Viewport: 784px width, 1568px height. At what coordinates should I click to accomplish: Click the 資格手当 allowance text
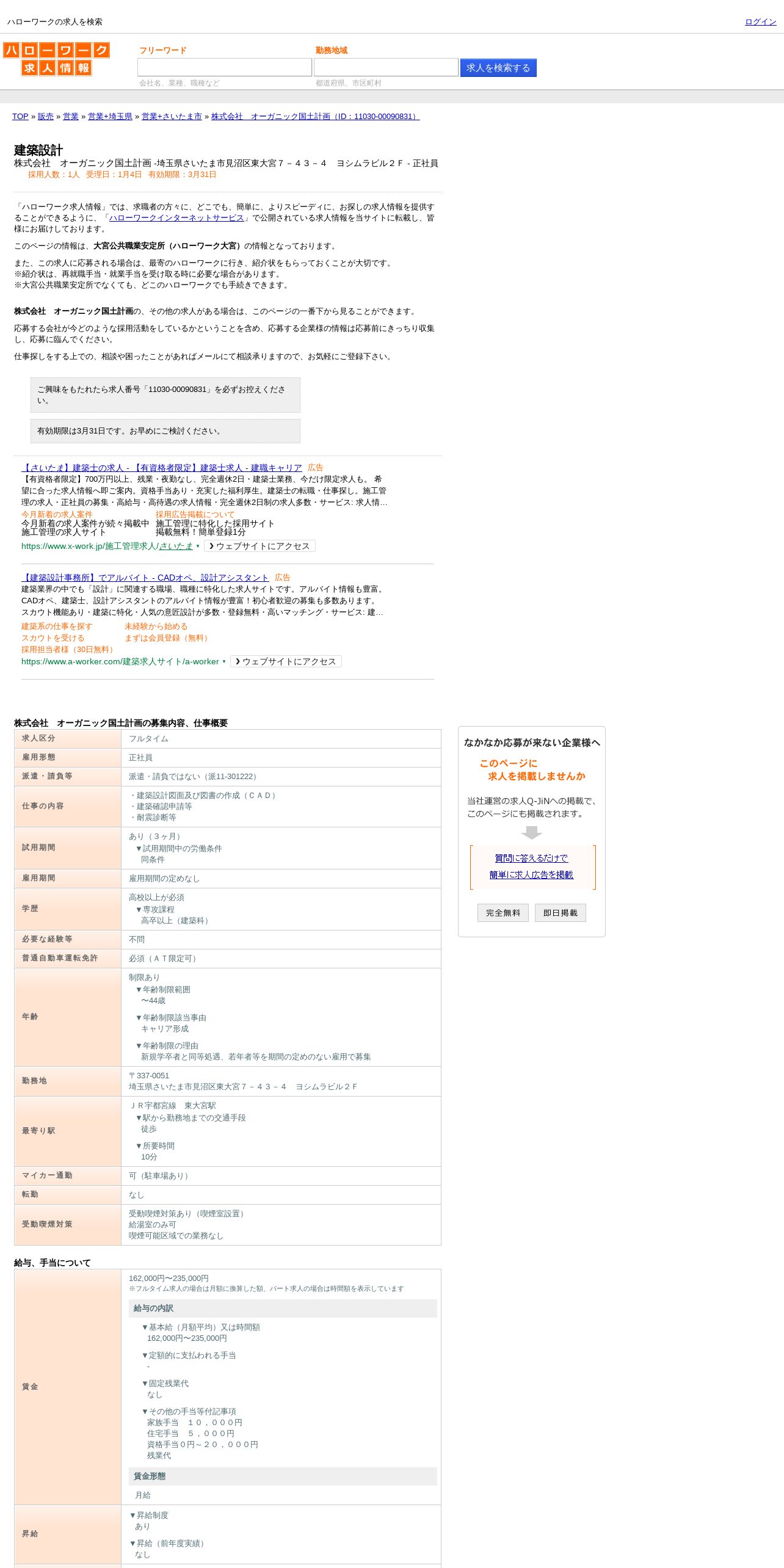(203, 1445)
